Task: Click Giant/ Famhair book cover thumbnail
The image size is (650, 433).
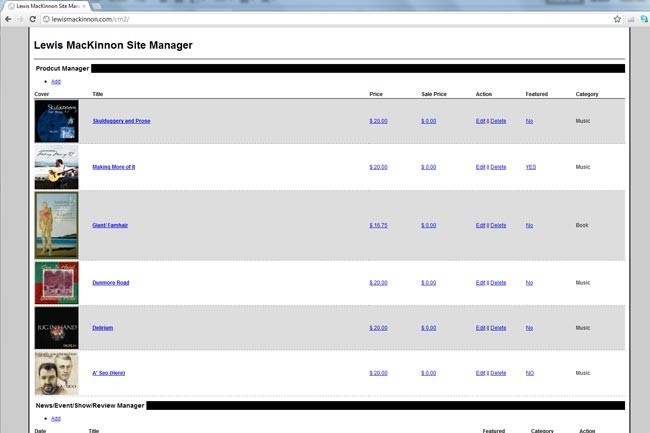Action: pyautogui.click(x=56, y=225)
